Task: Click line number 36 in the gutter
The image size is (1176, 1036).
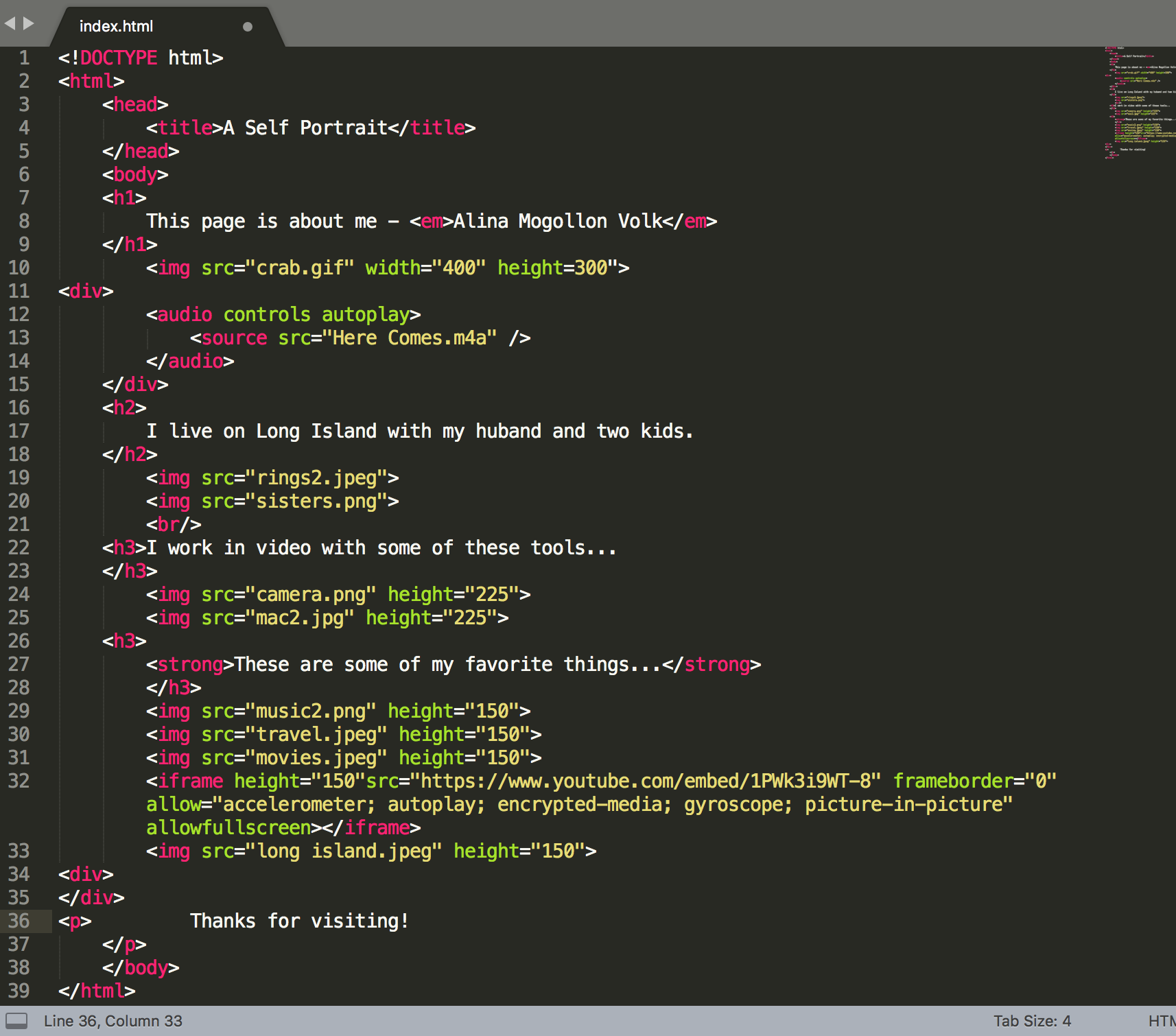Action: (19, 921)
